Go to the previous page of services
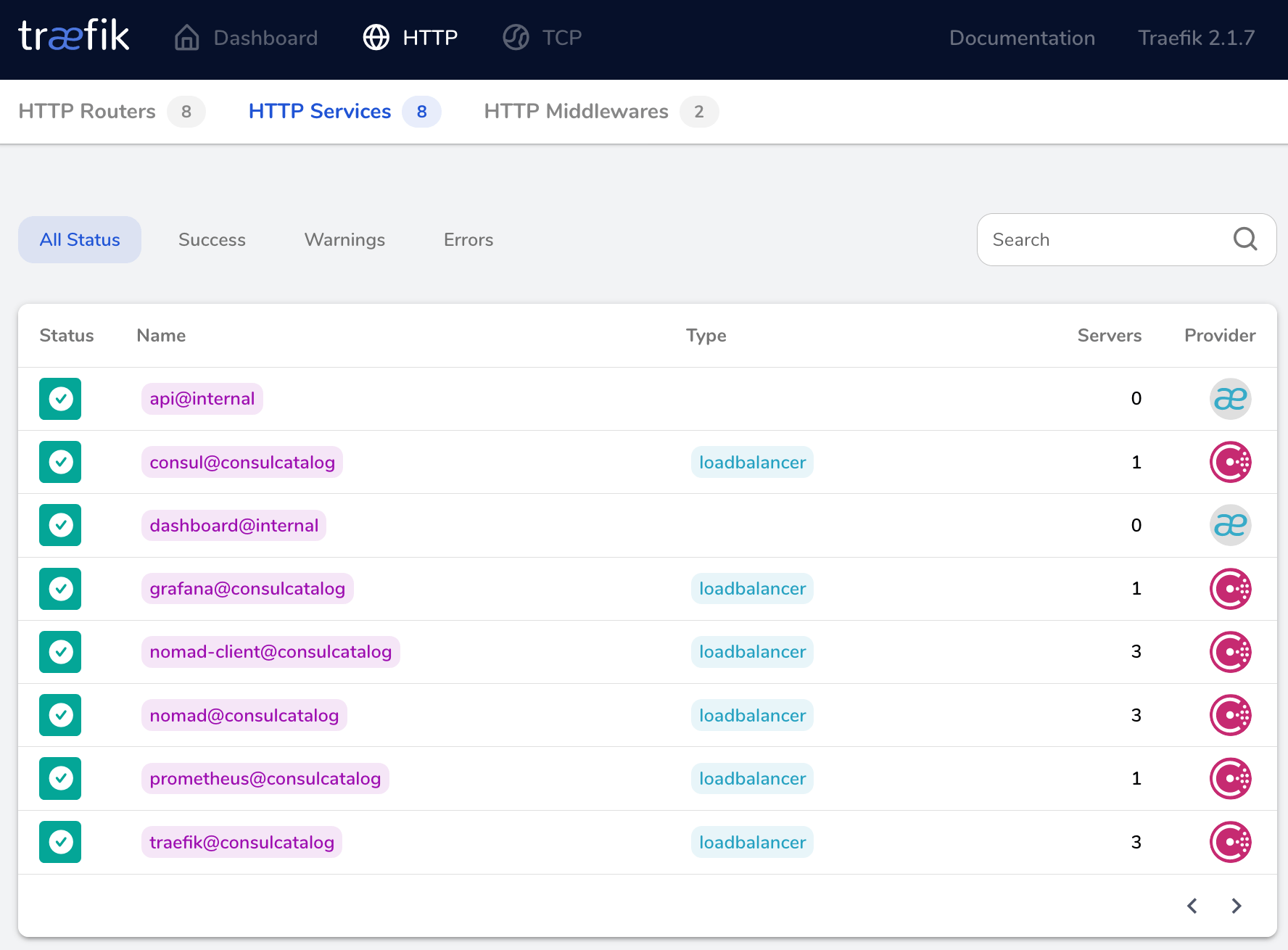 pyautogui.click(x=1192, y=906)
